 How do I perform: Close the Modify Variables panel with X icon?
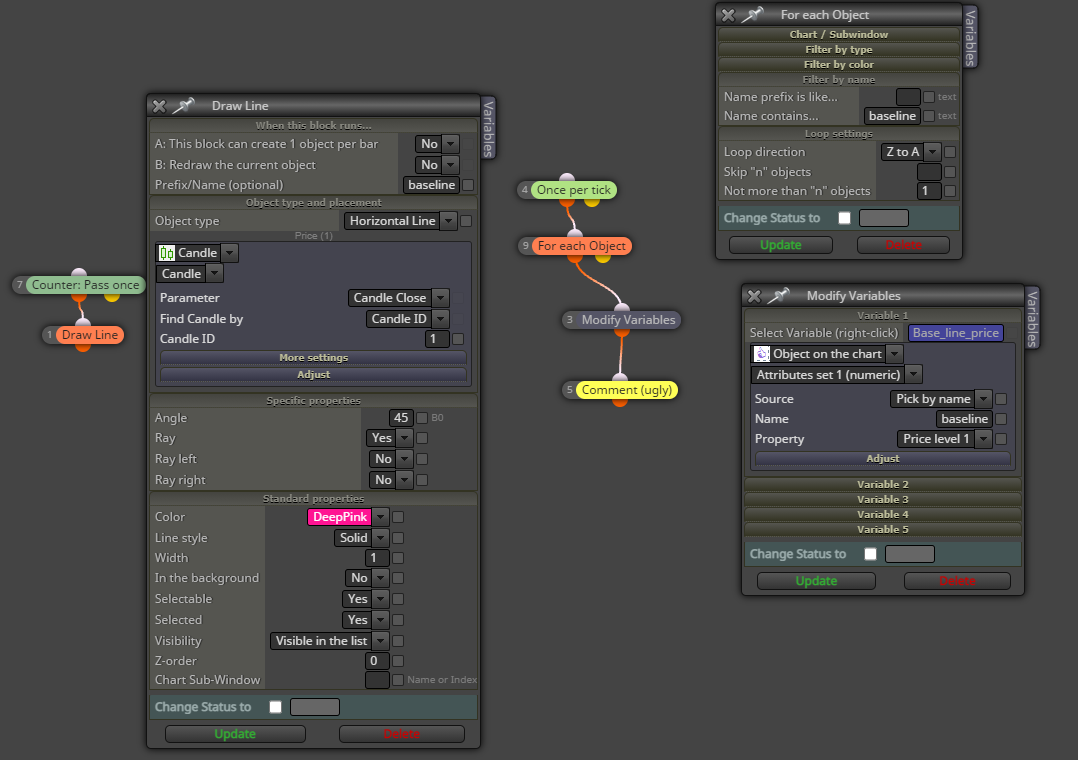coord(754,296)
